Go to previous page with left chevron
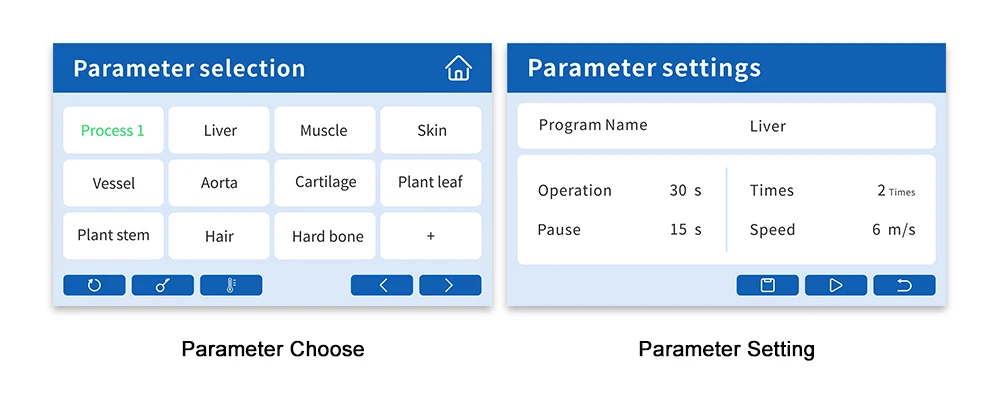 click(x=382, y=285)
